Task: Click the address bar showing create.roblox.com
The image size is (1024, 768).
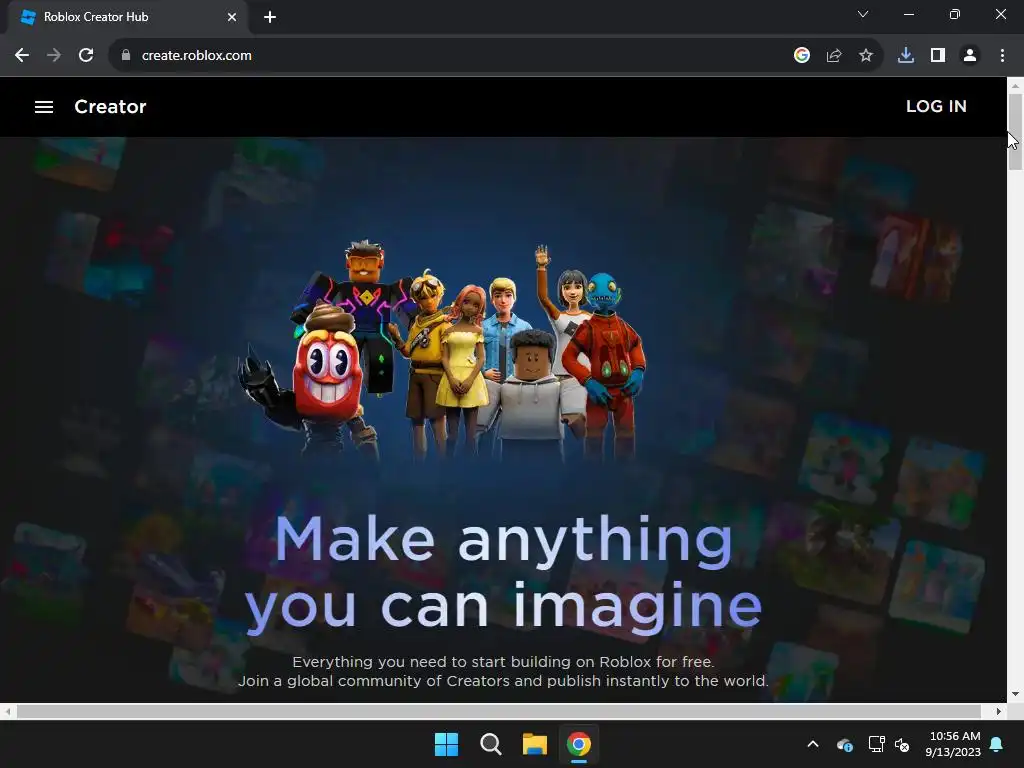Action: point(197,56)
